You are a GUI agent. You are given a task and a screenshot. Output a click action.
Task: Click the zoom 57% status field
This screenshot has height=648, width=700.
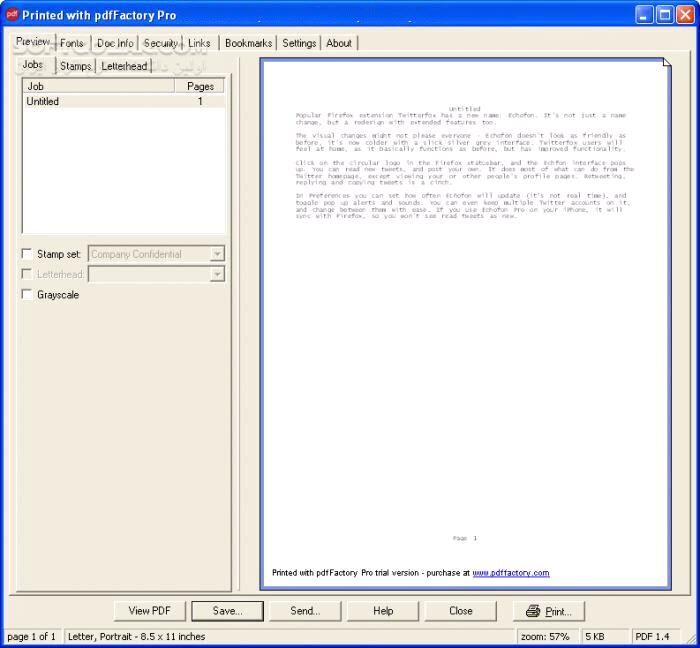coord(545,636)
